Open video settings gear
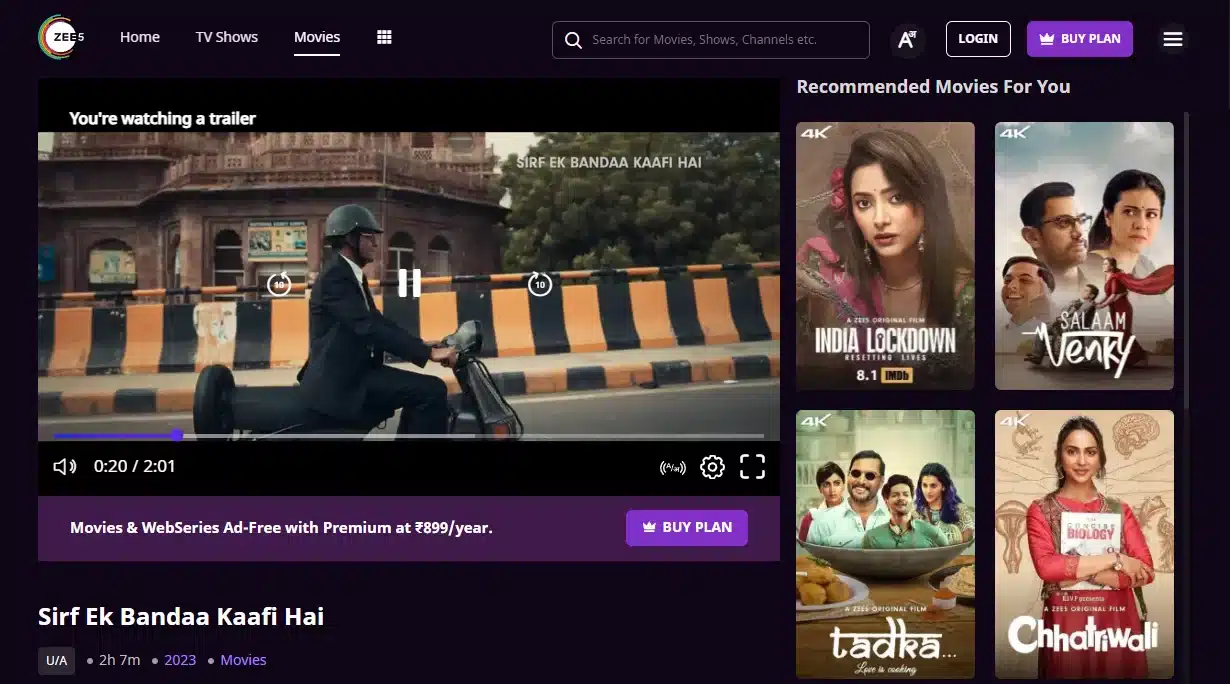Screen dimensions: 1230x684 712,467
